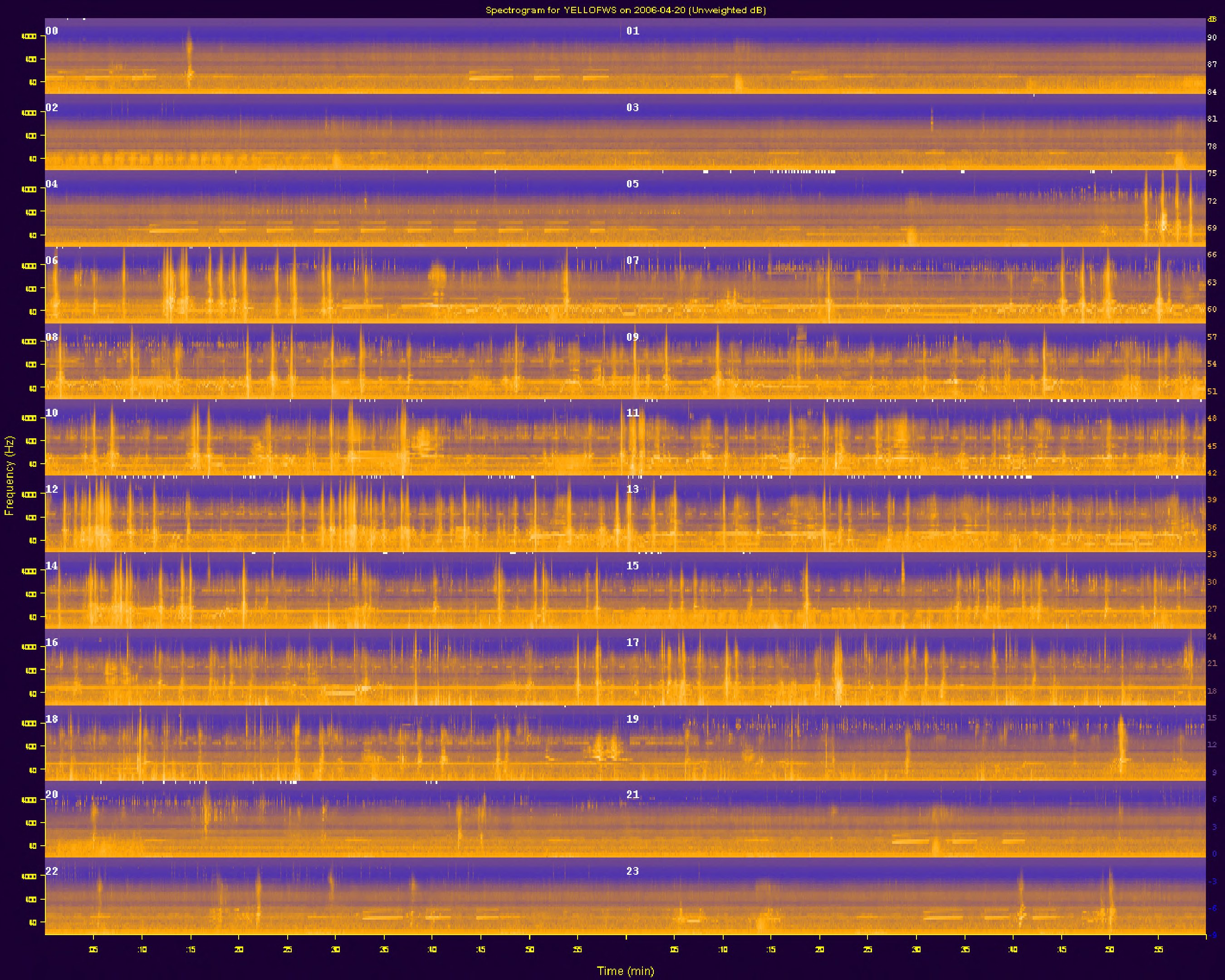1225x980 pixels.
Task: Pick the 84 value on dB scale
Action: [1212, 92]
